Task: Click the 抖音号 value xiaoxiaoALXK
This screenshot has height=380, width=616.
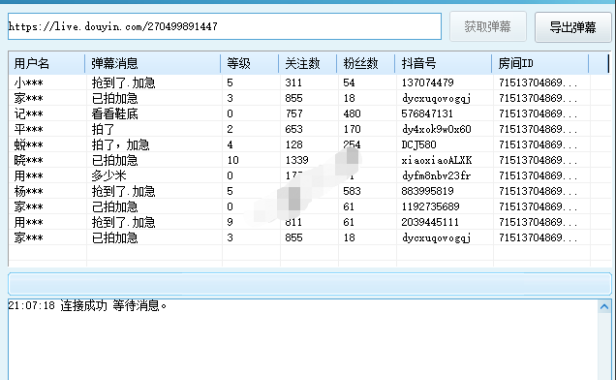Action: pos(436,160)
